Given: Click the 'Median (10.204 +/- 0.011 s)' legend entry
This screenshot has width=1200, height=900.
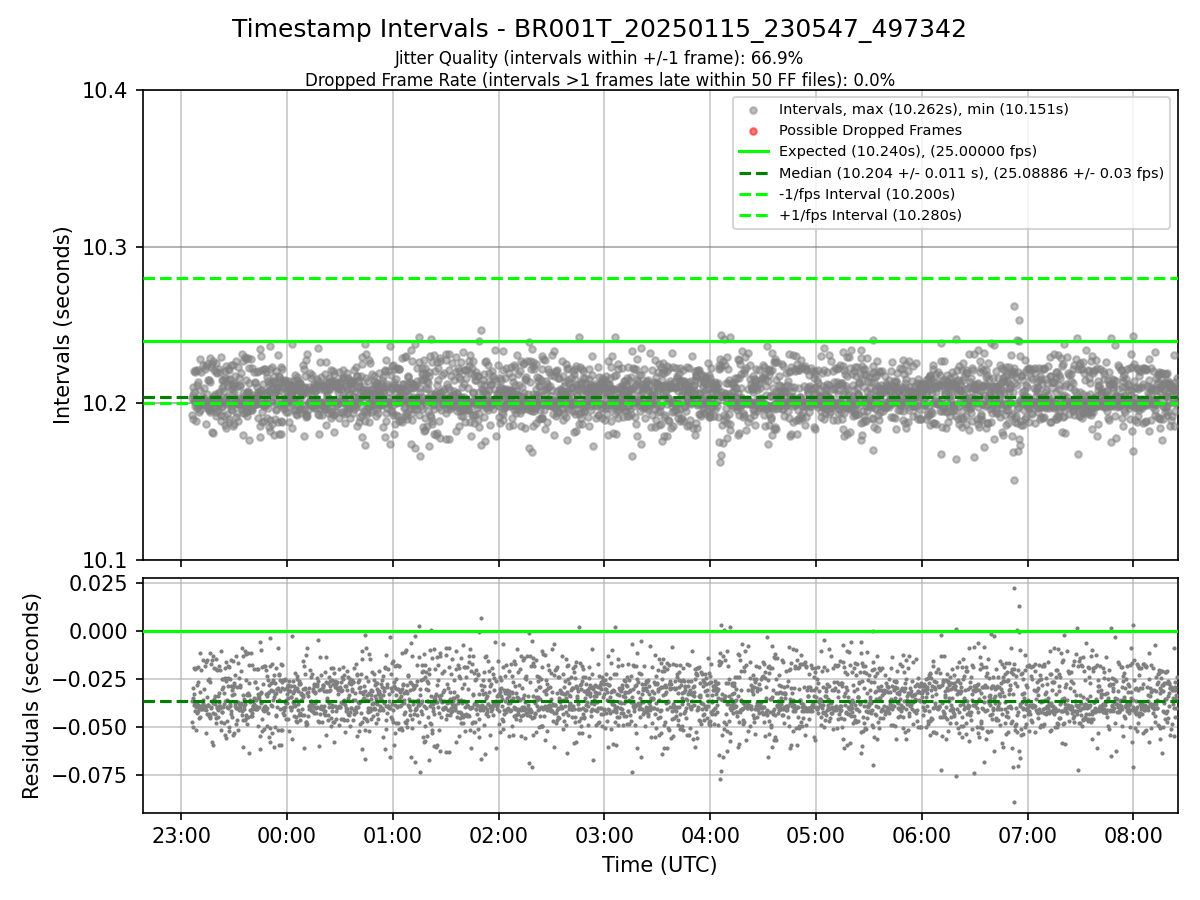Looking at the screenshot, I should pos(971,173).
